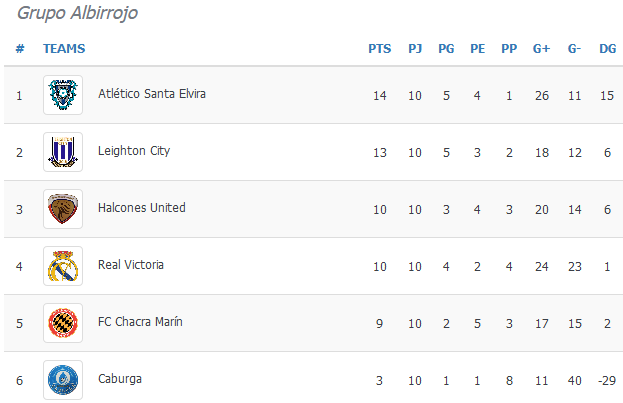623x403 pixels.
Task: Sort table by PJ column header
Action: [x=415, y=48]
